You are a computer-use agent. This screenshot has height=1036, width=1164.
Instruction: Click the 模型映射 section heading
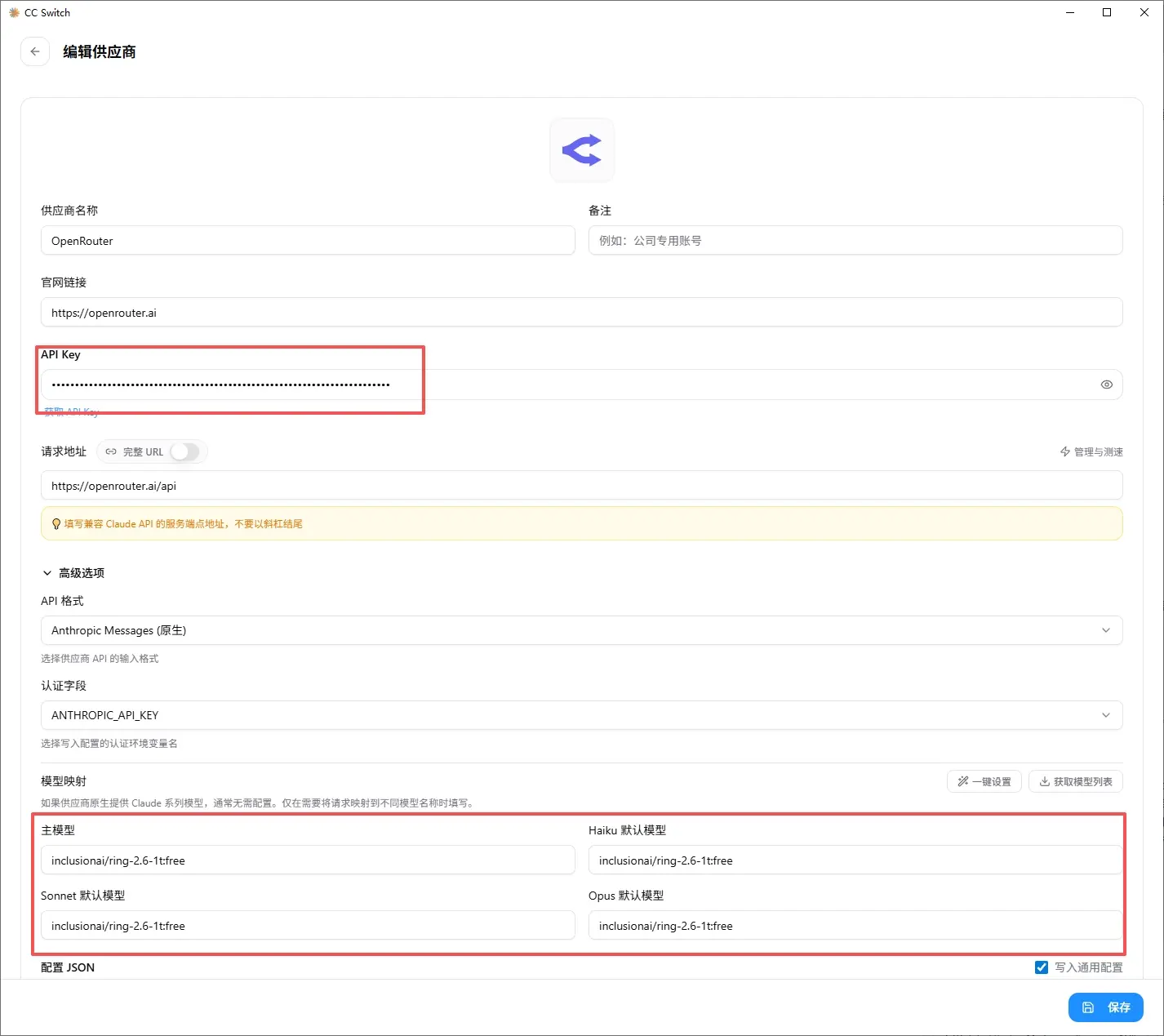tap(64, 781)
